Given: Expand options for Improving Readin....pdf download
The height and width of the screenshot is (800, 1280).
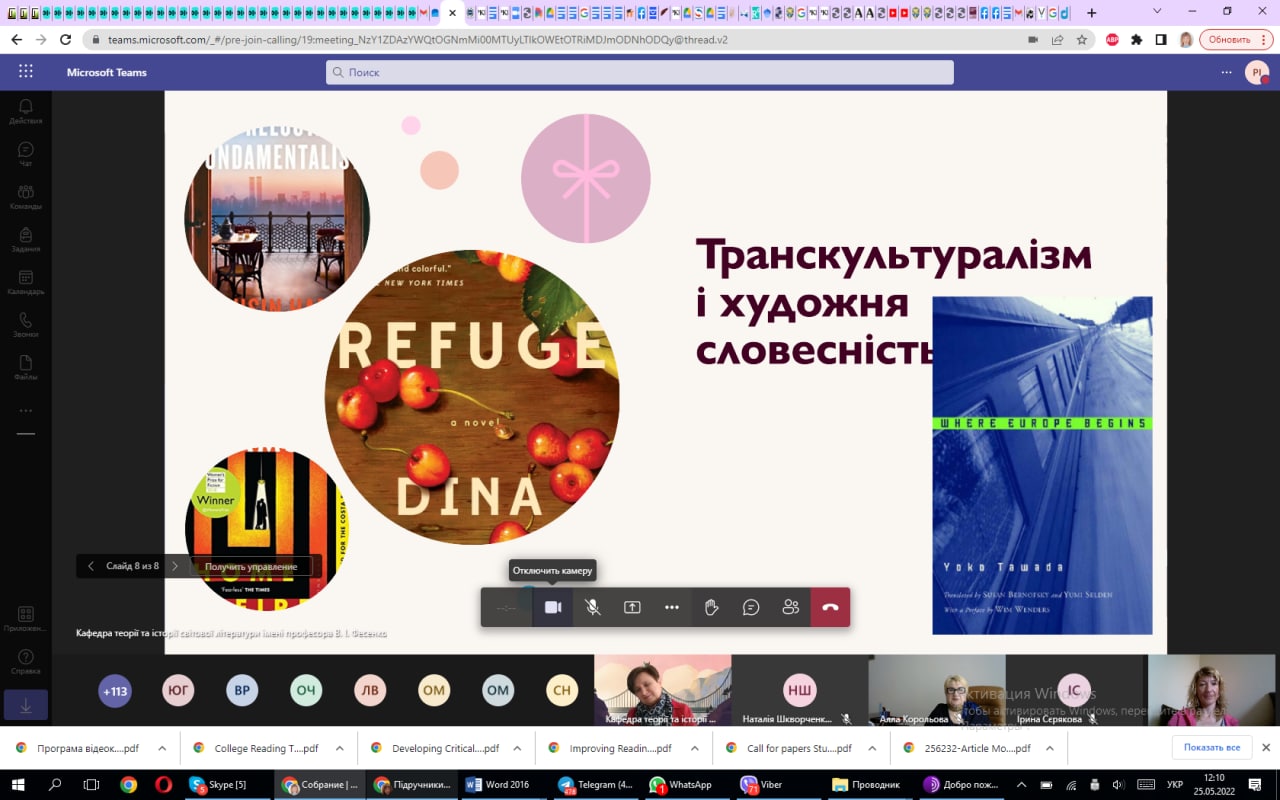Looking at the screenshot, I should pyautogui.click(x=694, y=748).
